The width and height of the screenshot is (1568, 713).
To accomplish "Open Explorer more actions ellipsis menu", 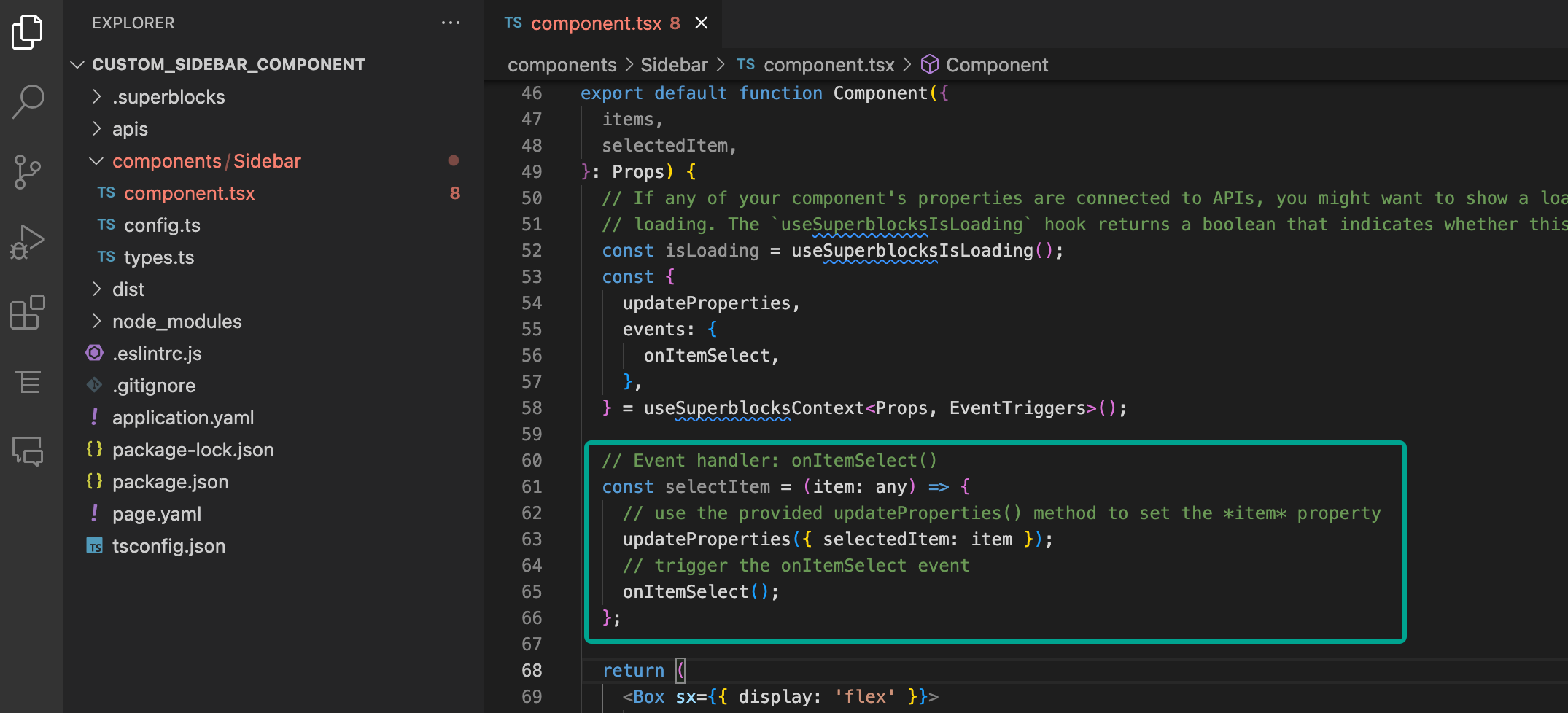I will [x=451, y=23].
